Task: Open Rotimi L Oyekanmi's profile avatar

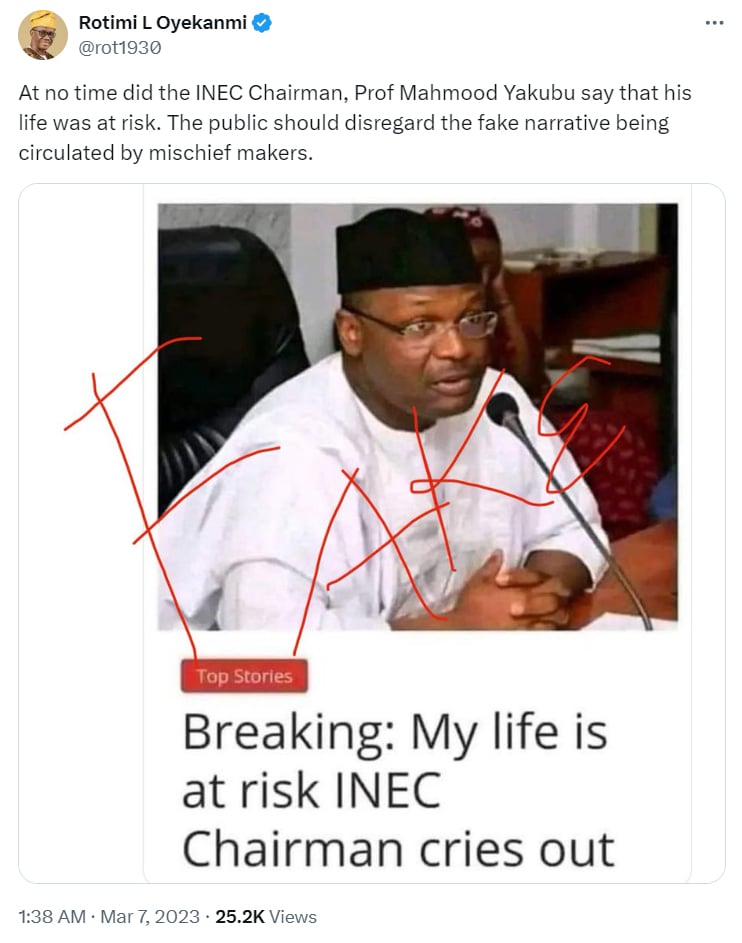Action: point(43,35)
